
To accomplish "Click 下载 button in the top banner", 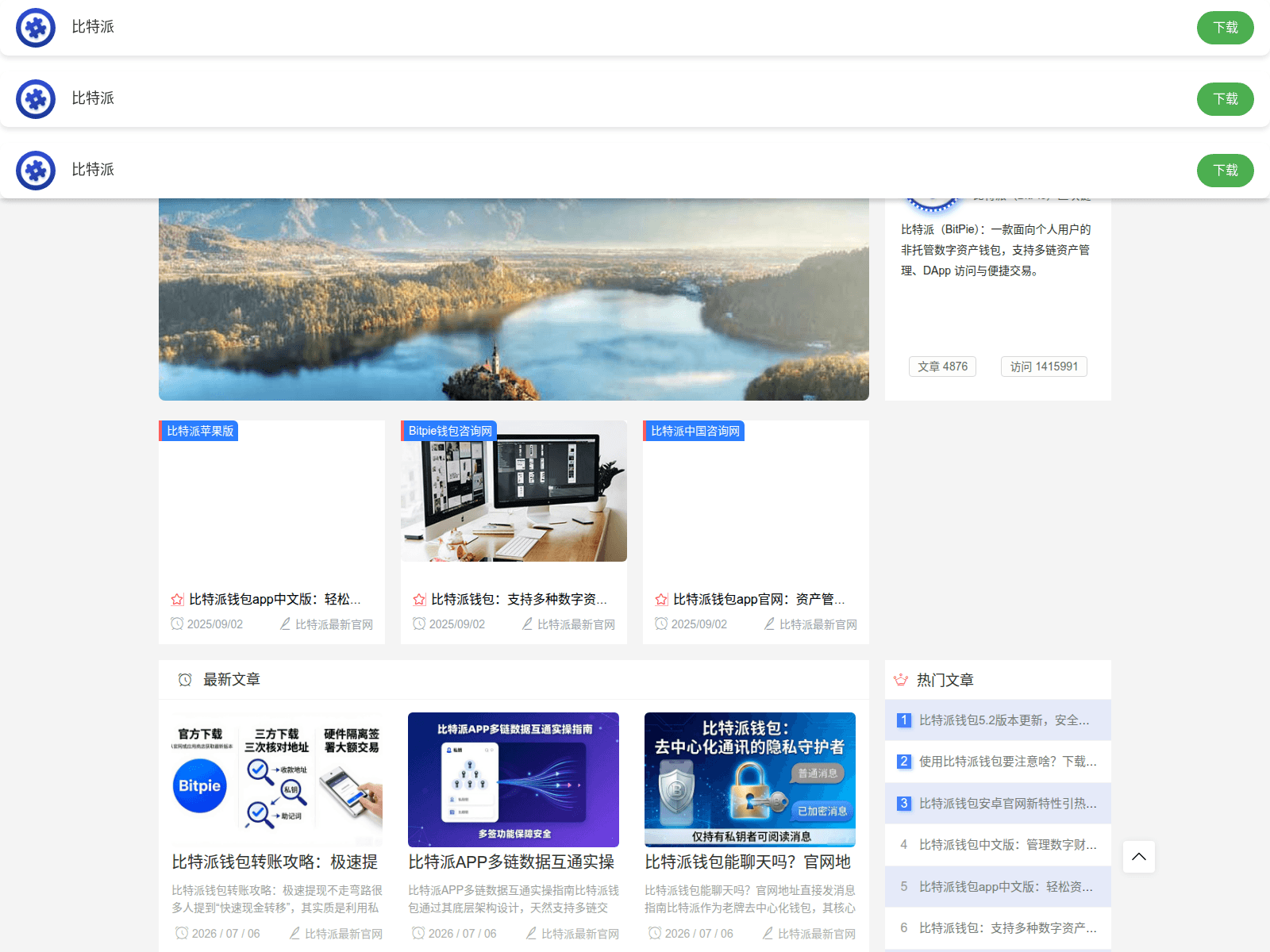I will pyautogui.click(x=1225, y=28).
